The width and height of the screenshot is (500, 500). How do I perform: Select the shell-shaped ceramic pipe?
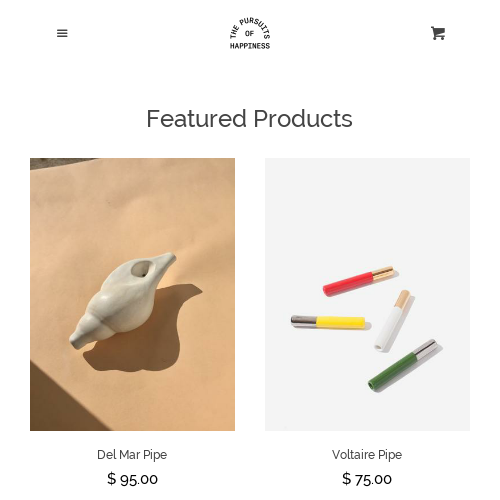click(122, 300)
